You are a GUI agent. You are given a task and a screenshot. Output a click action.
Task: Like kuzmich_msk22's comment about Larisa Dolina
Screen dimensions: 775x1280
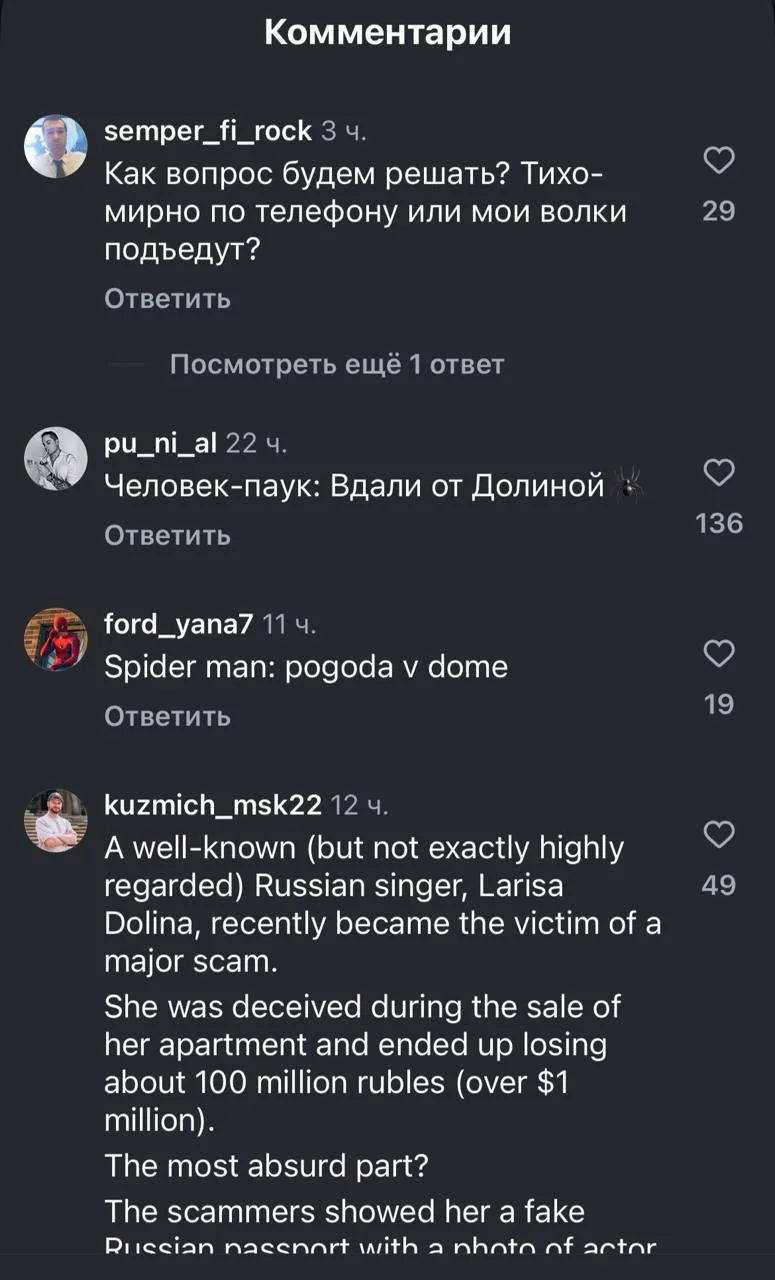coord(719,834)
